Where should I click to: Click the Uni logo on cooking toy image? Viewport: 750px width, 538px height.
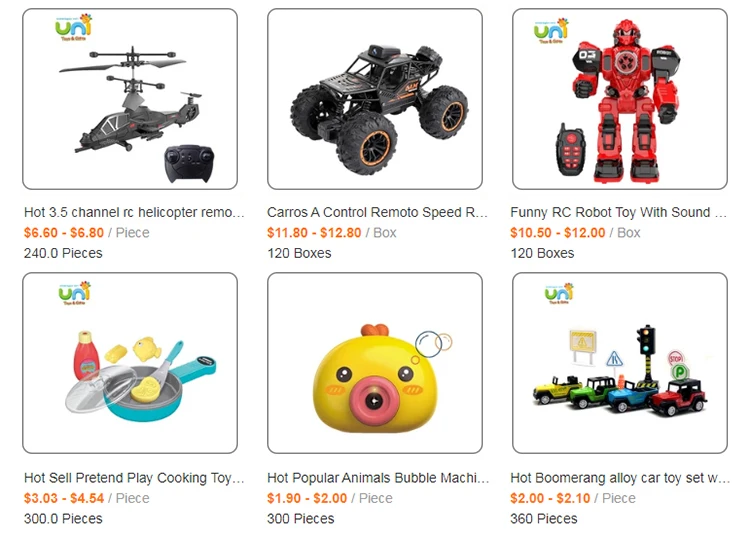75,293
